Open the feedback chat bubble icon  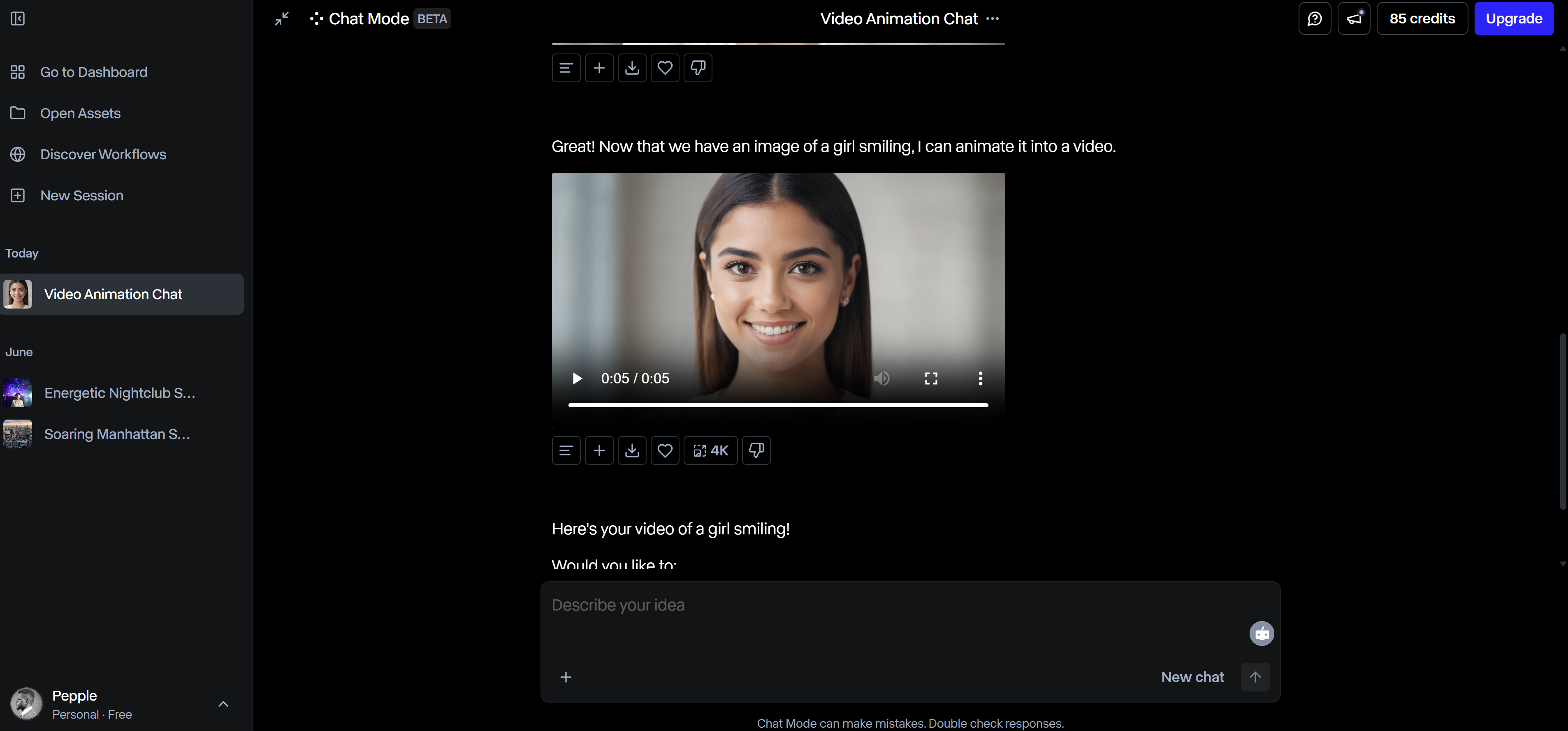click(1314, 19)
